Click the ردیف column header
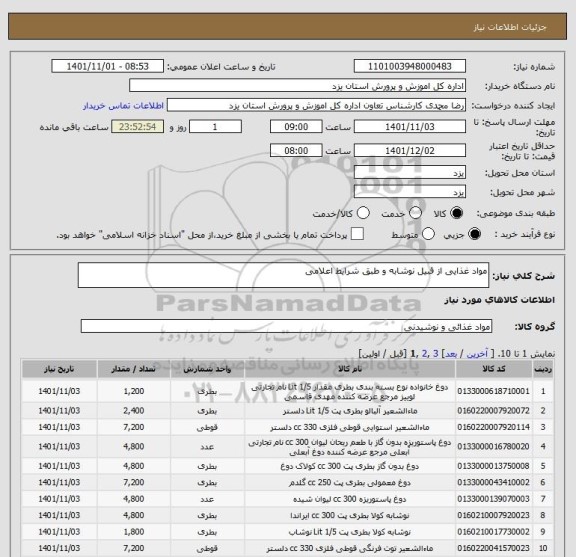The width and height of the screenshot is (576, 557). pos(543,369)
